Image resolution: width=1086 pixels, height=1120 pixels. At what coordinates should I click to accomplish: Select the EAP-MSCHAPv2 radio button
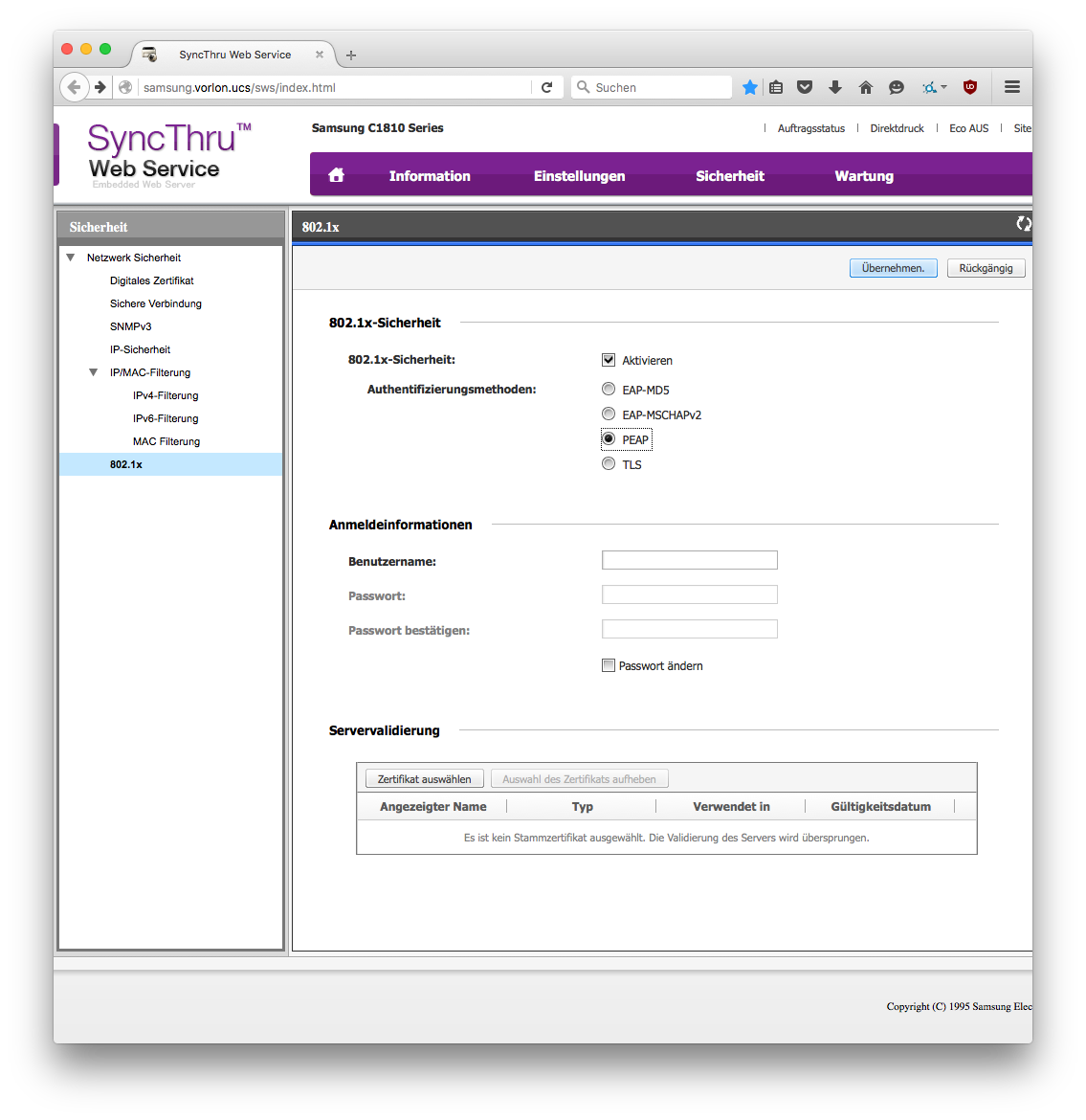click(x=609, y=414)
